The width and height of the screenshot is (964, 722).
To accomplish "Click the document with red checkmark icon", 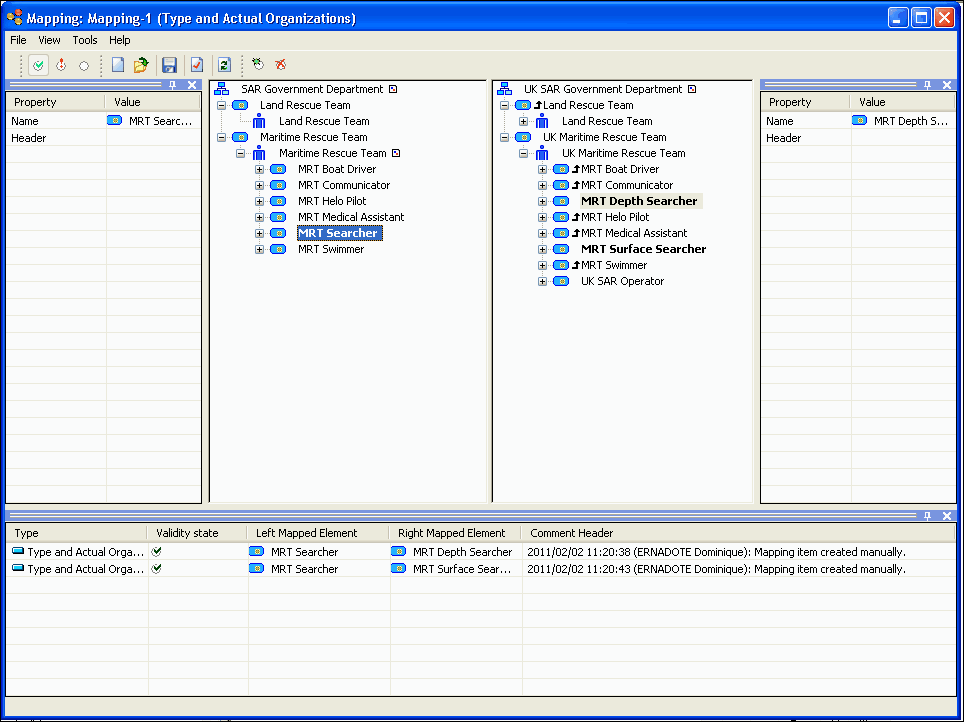I will pos(197,65).
